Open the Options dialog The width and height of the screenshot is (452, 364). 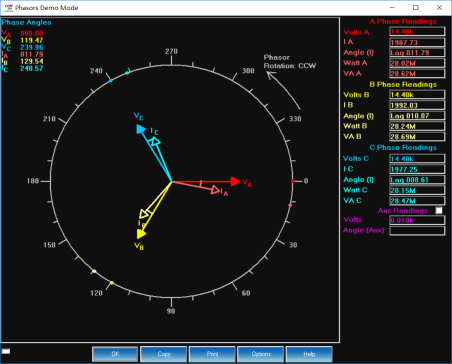click(261, 354)
